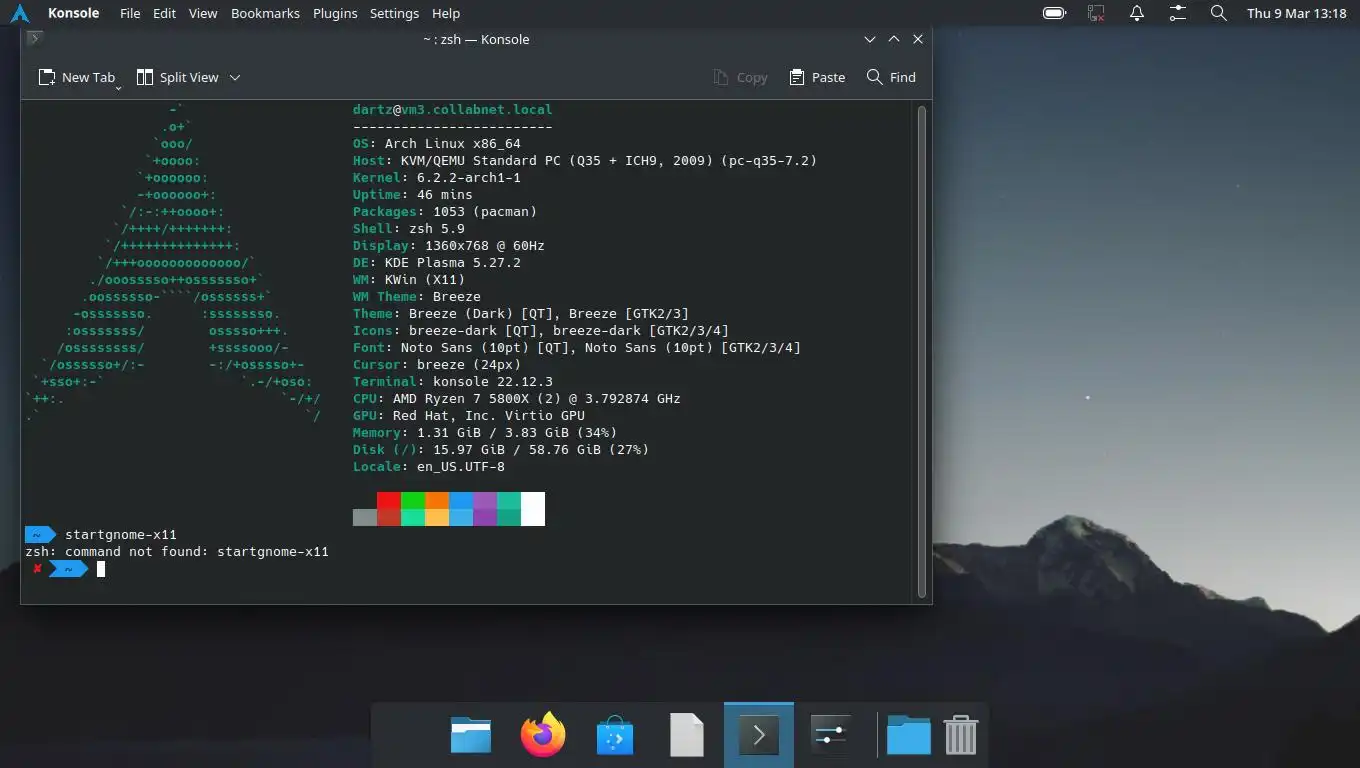Click the 'Shell: zsh 5.9' line
The image size is (1360, 768).
click(x=409, y=228)
